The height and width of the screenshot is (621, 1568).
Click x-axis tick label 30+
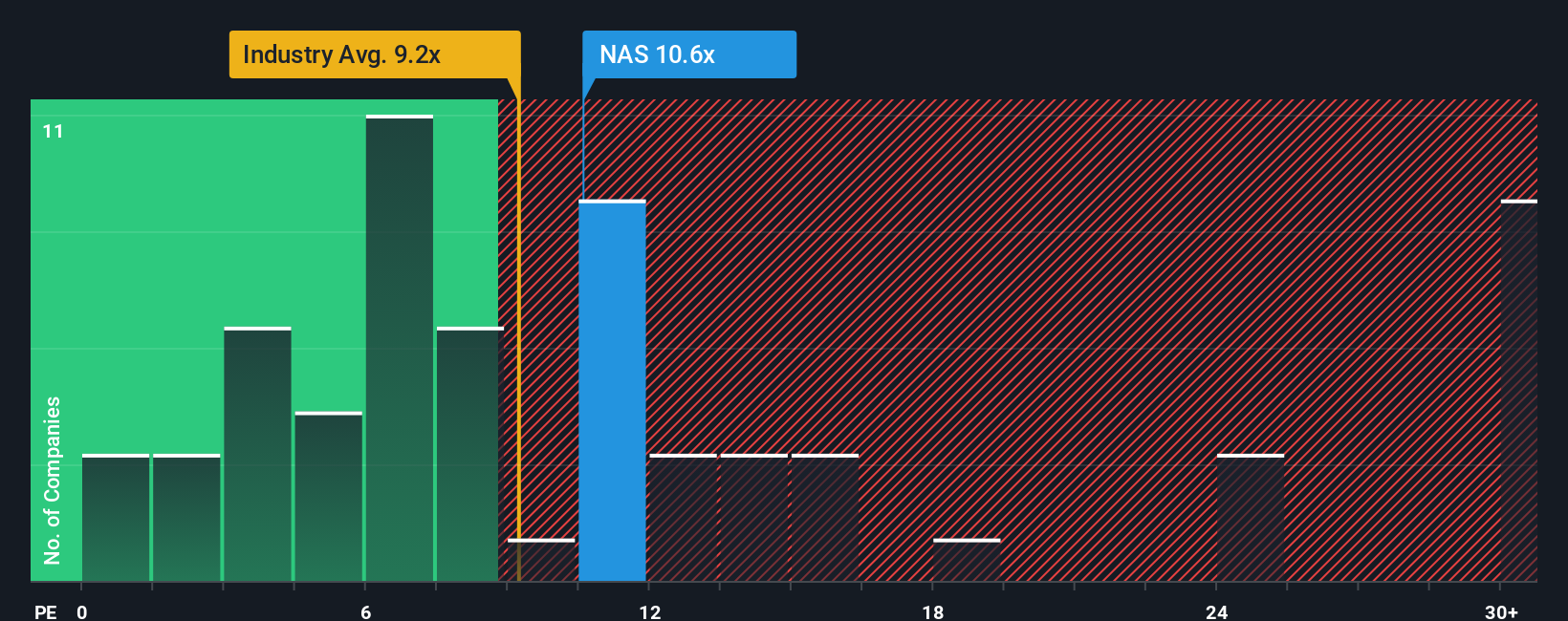1501,611
